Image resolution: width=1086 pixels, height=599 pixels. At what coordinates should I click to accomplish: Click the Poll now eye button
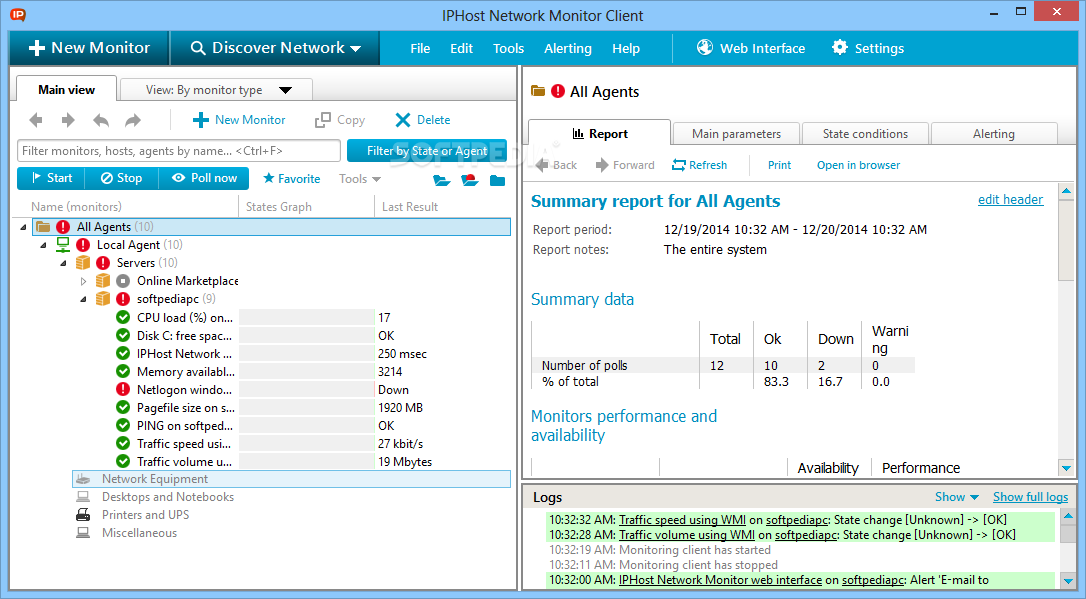pyautogui.click(x=204, y=178)
